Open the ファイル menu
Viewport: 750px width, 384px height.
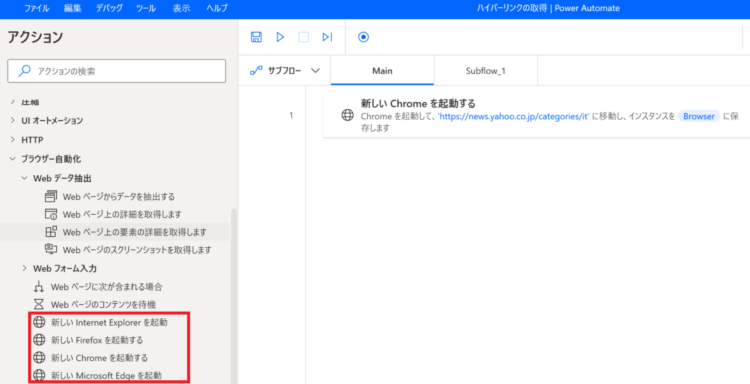pos(36,8)
